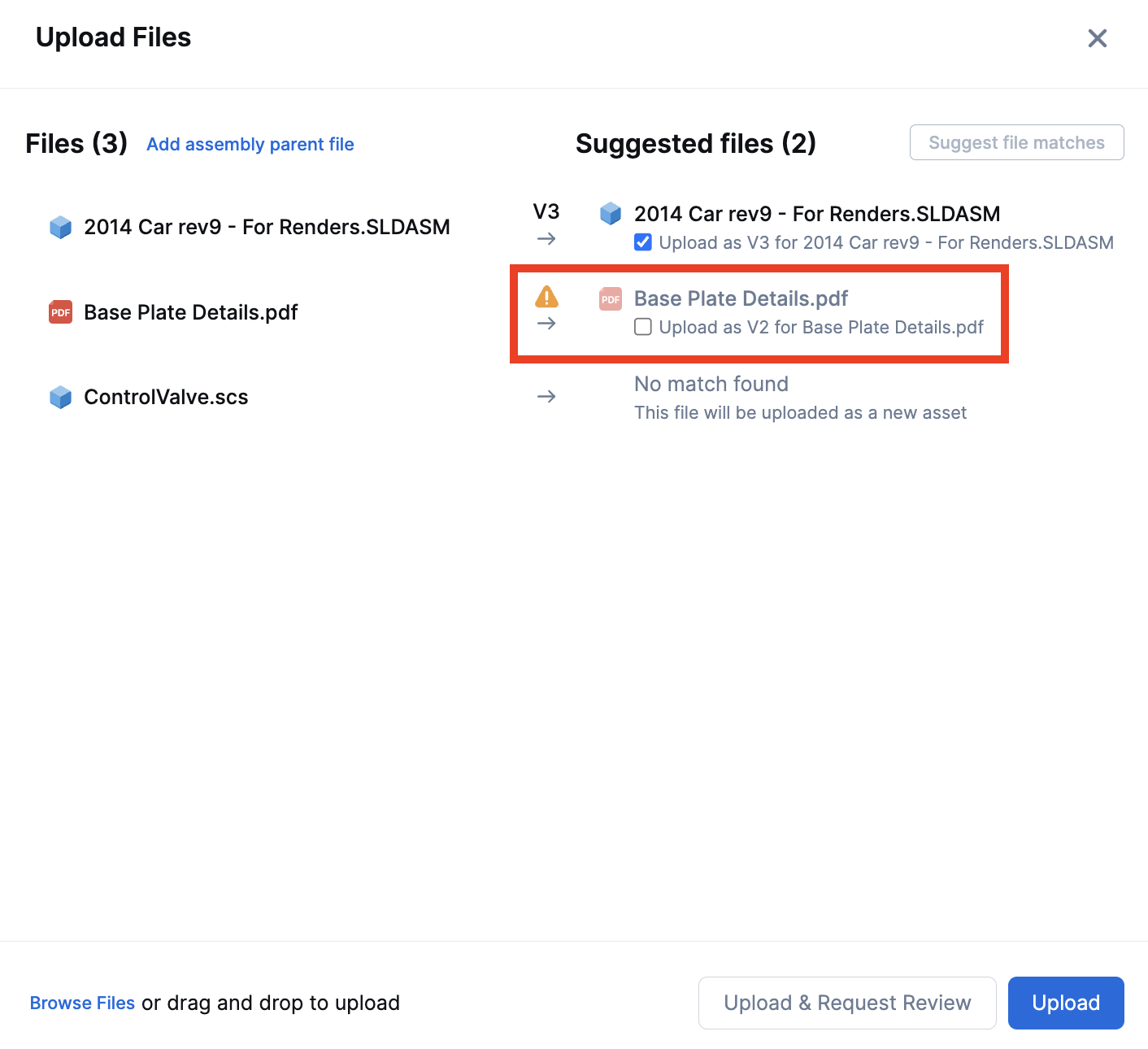The width and height of the screenshot is (1148, 1049).
Task: Click the red PDF icon in Files list
Action: pos(61,312)
